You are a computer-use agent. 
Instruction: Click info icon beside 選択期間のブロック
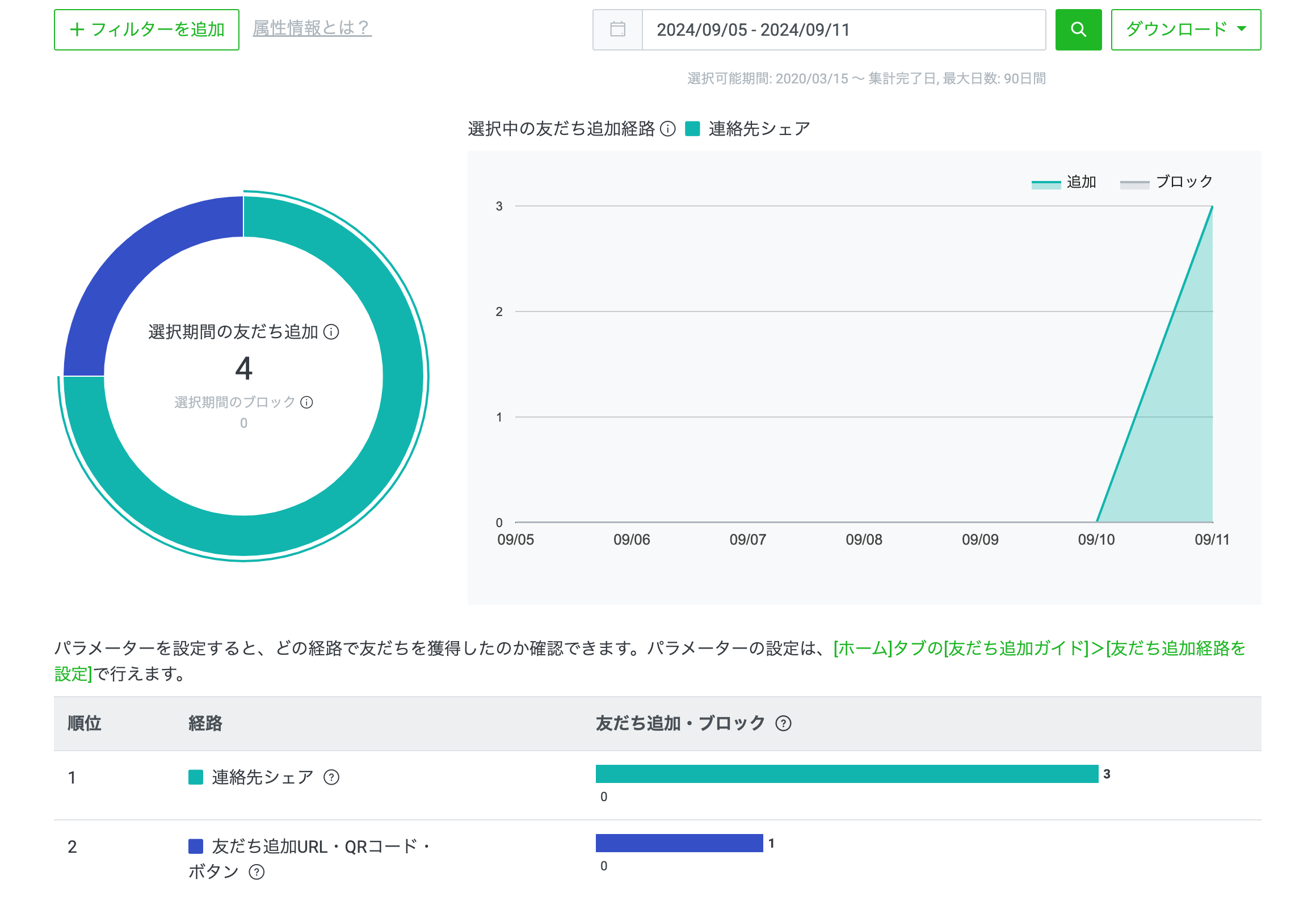pos(306,402)
